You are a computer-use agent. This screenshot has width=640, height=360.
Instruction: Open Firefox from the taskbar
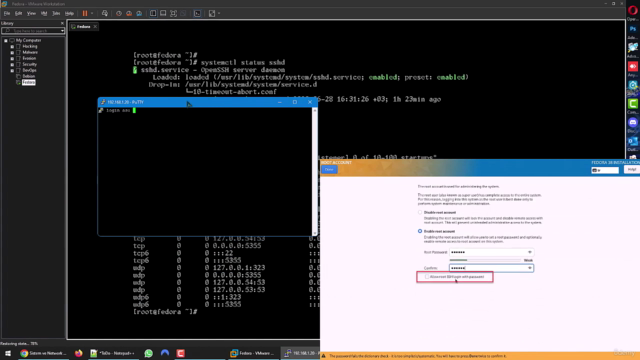pyautogui.click(x=78, y=353)
